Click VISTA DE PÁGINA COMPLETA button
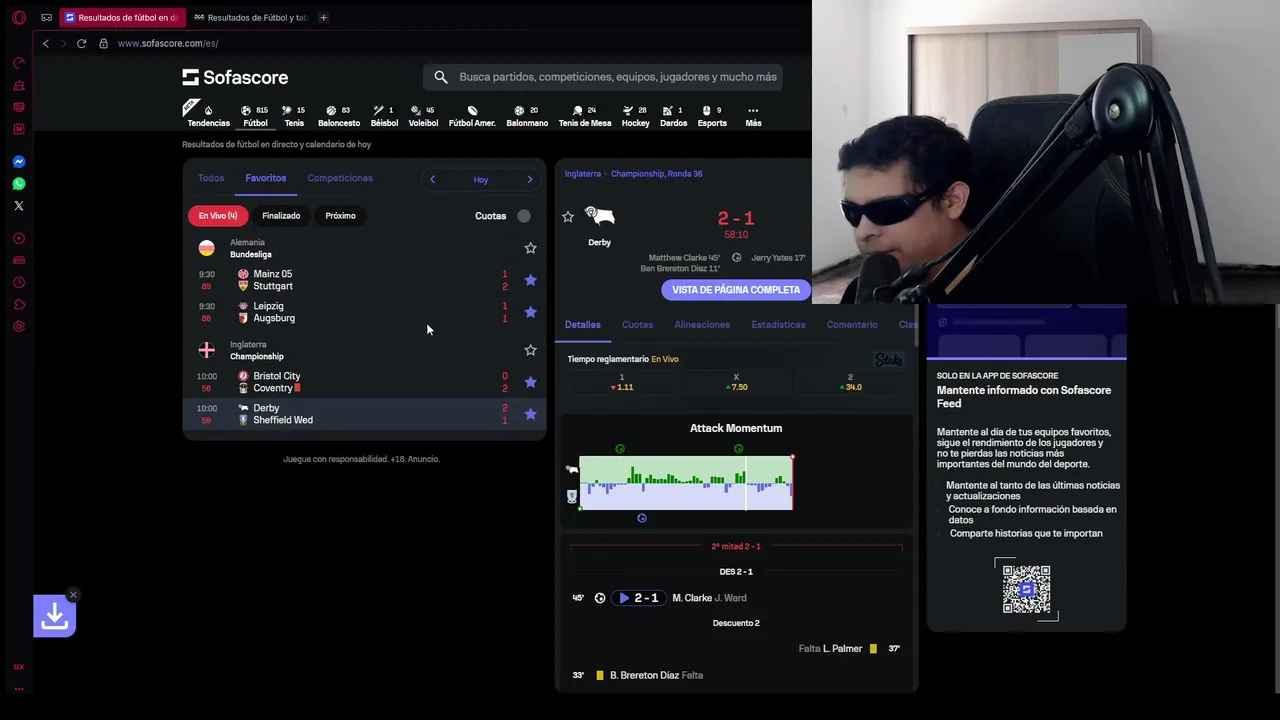 736,290
